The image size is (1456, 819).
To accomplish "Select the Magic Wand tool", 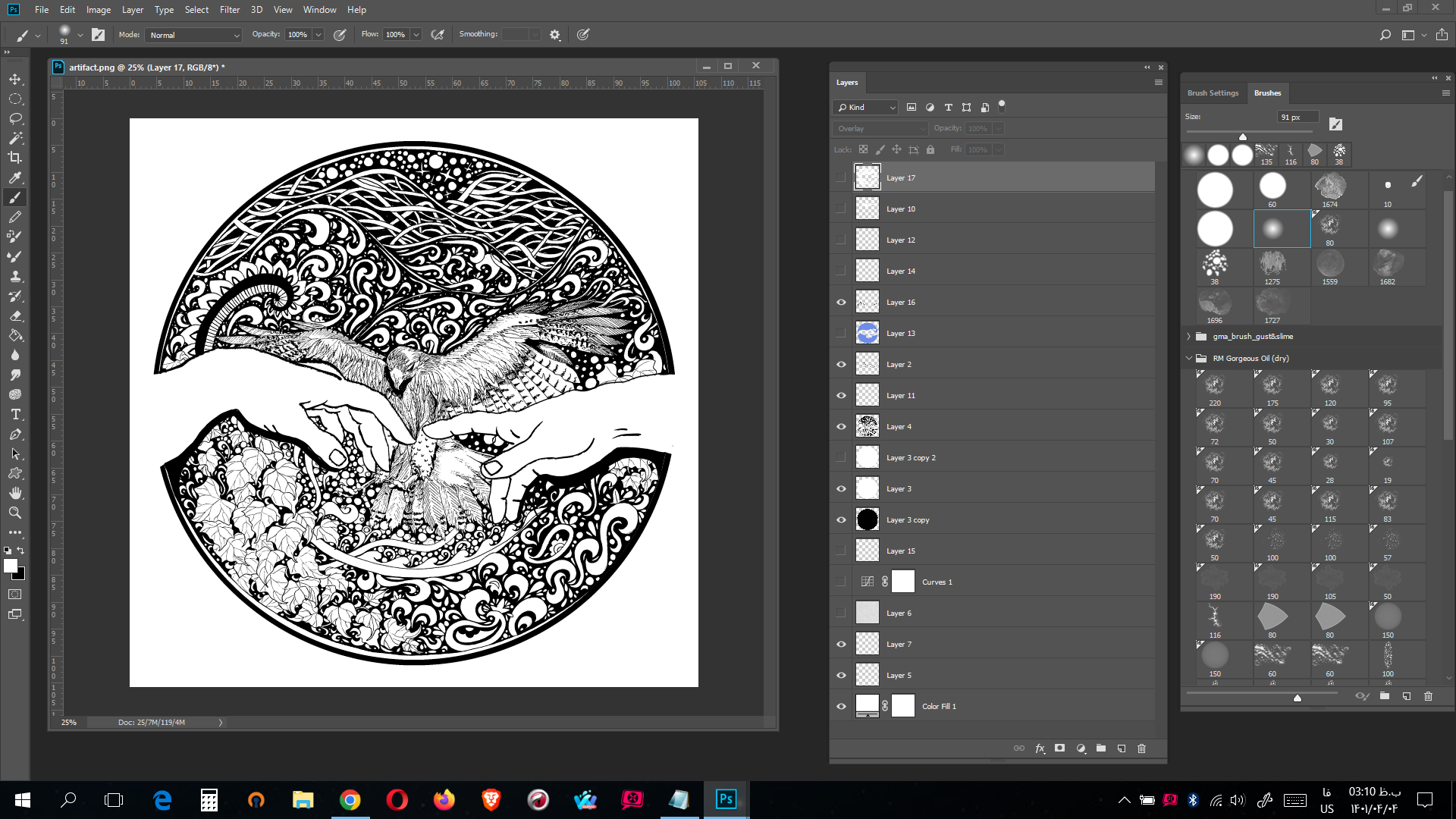I will pos(15,139).
